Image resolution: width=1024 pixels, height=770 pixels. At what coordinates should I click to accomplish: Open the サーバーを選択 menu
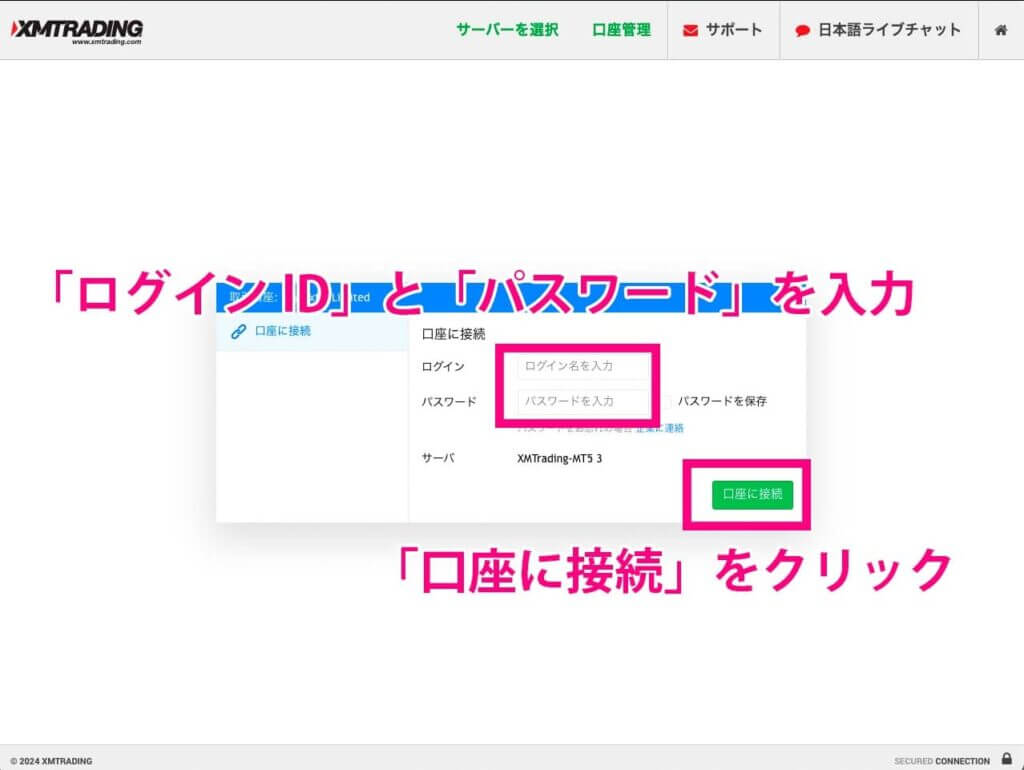pyautogui.click(x=509, y=30)
